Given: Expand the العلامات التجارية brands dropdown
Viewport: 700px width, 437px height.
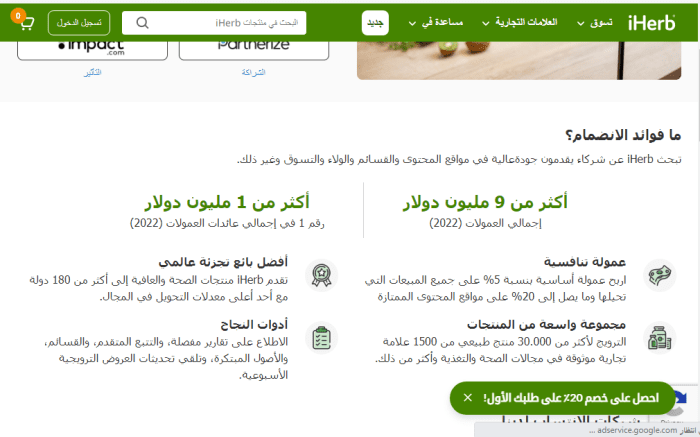Looking at the screenshot, I should pyautogui.click(x=520, y=23).
